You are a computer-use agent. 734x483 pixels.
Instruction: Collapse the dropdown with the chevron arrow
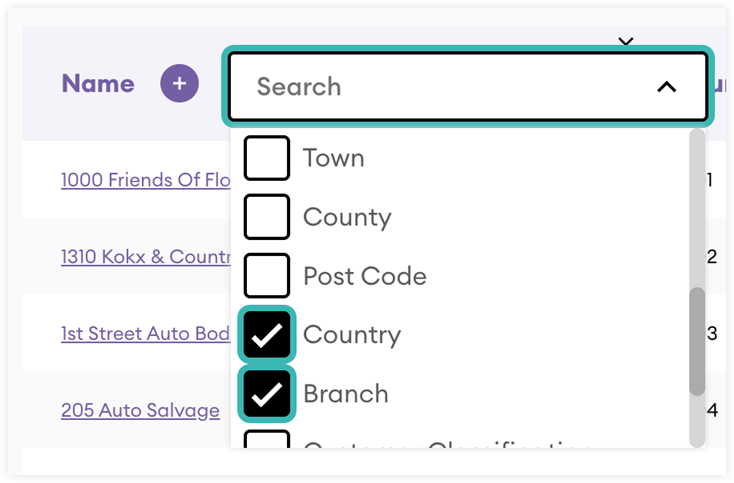(667, 87)
